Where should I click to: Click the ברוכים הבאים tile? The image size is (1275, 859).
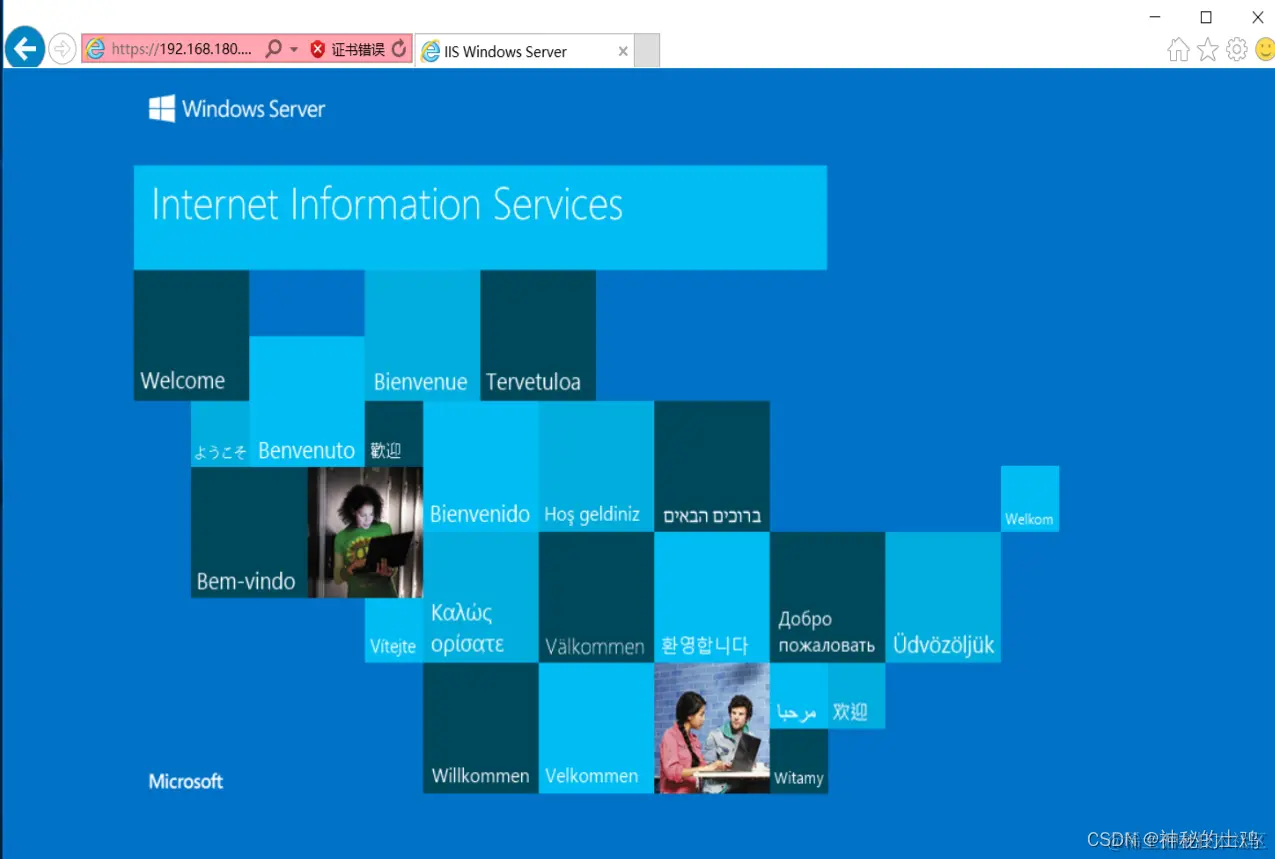pyautogui.click(x=712, y=466)
